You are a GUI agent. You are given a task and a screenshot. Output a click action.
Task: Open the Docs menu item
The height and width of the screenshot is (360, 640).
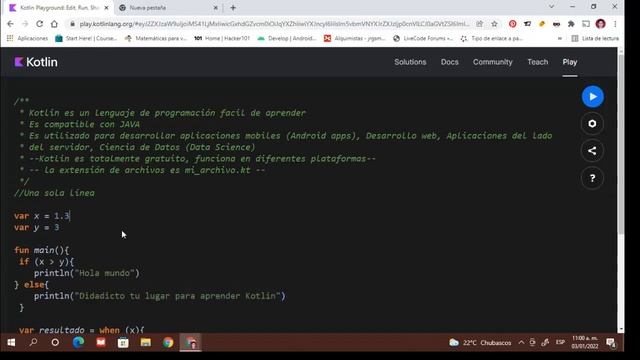(x=449, y=62)
